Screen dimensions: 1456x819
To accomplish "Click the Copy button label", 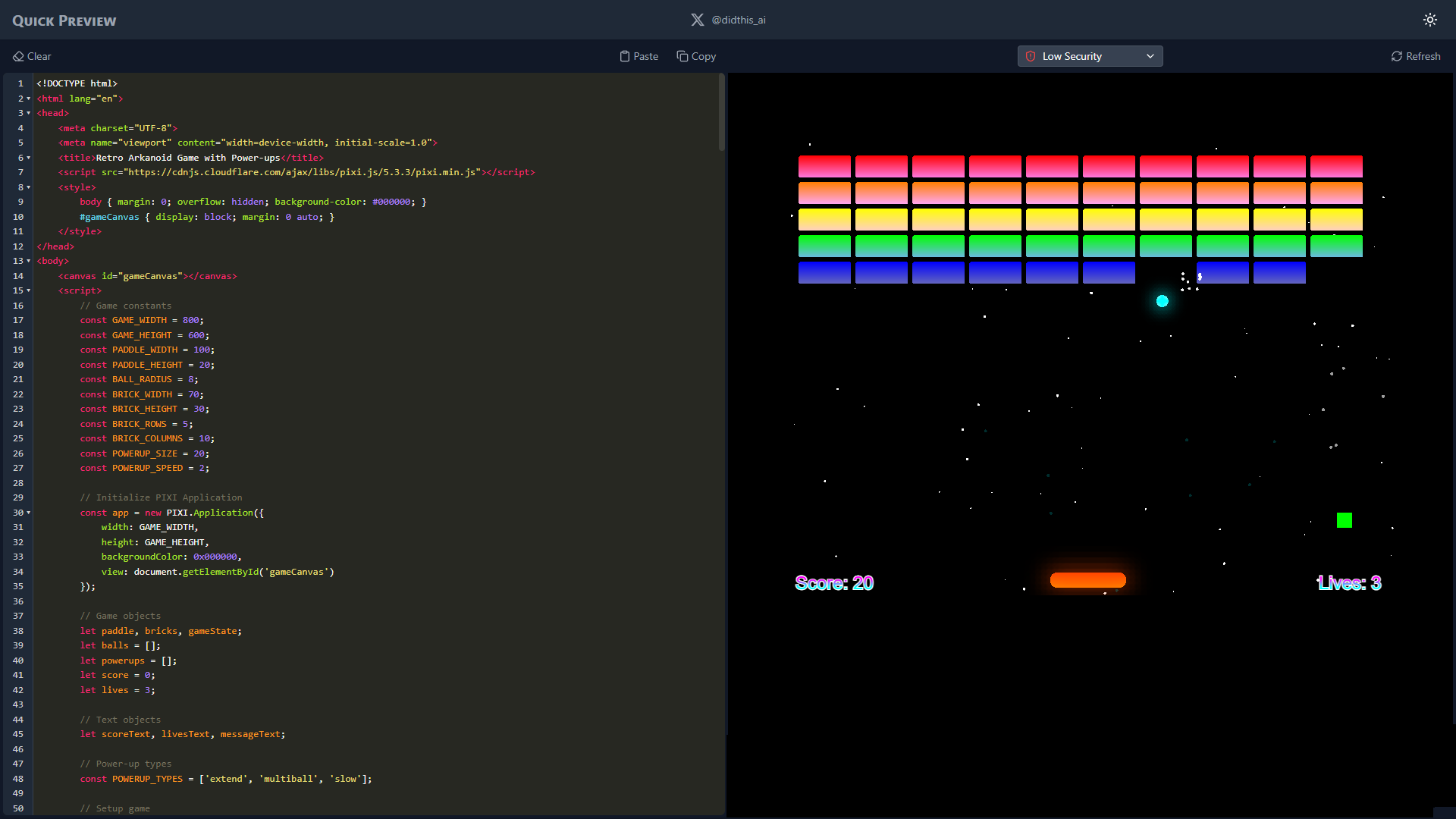I will [704, 56].
